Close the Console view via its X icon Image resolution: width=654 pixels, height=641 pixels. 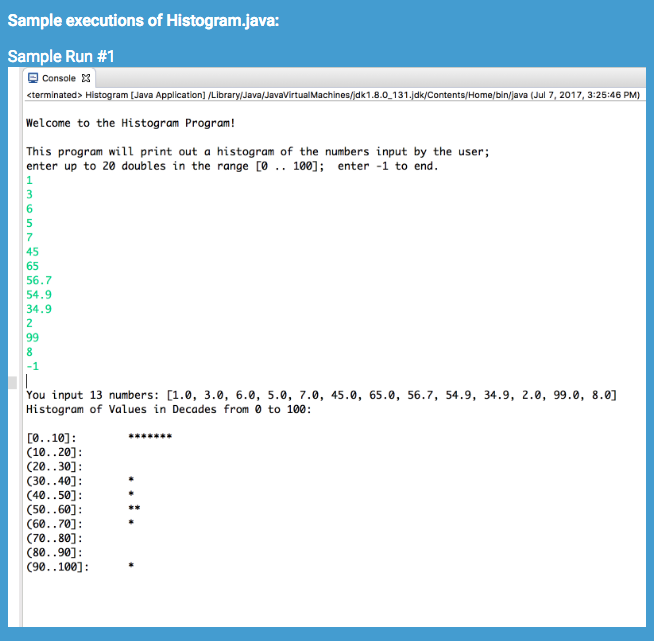pos(86,78)
